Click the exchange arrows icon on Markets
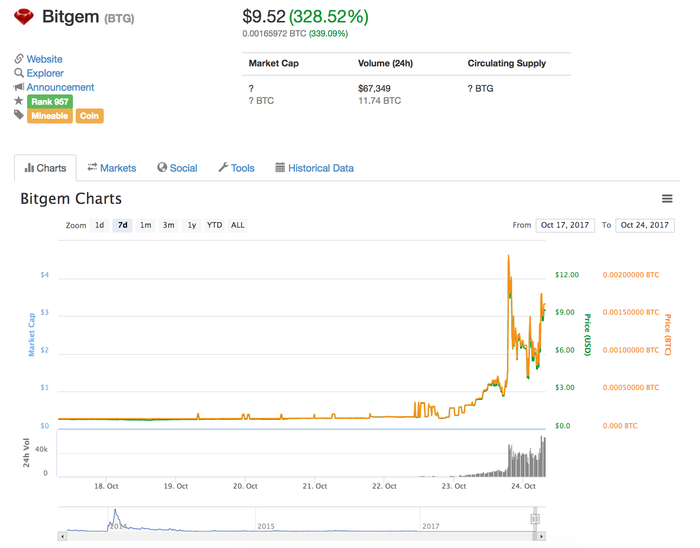Screen dimensions: 700x548 tap(92, 167)
